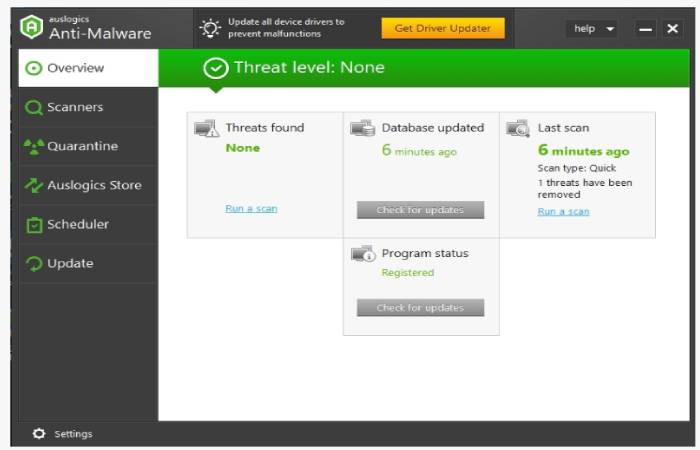Click the 'Program status' card title
This screenshot has width=700, height=450.
point(425,253)
